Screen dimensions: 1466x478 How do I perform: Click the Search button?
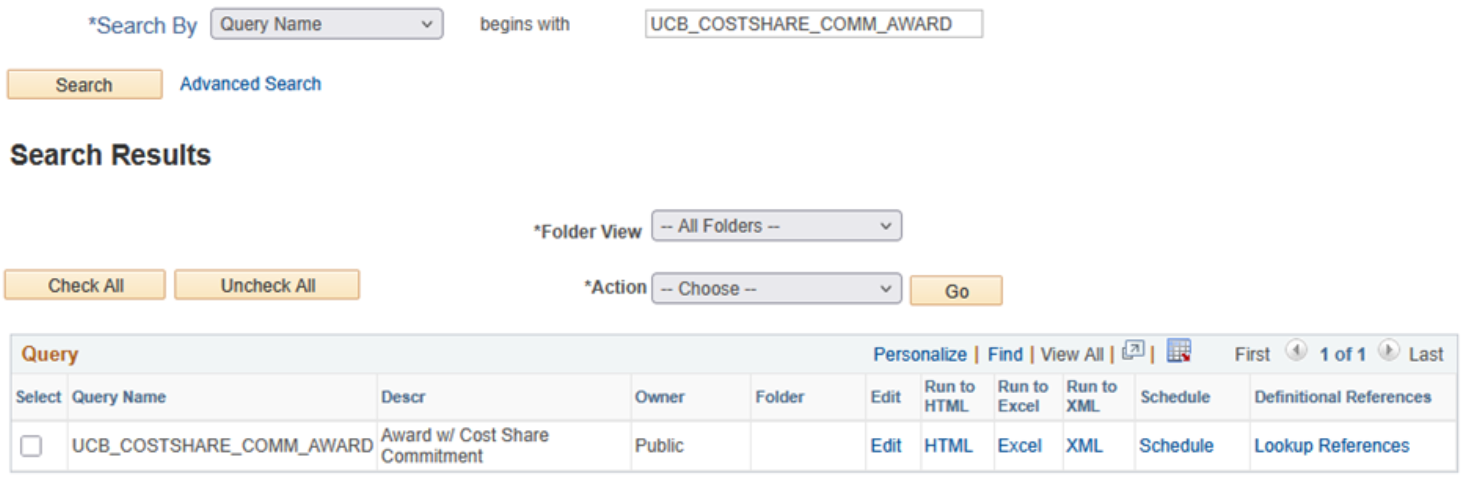[x=84, y=85]
